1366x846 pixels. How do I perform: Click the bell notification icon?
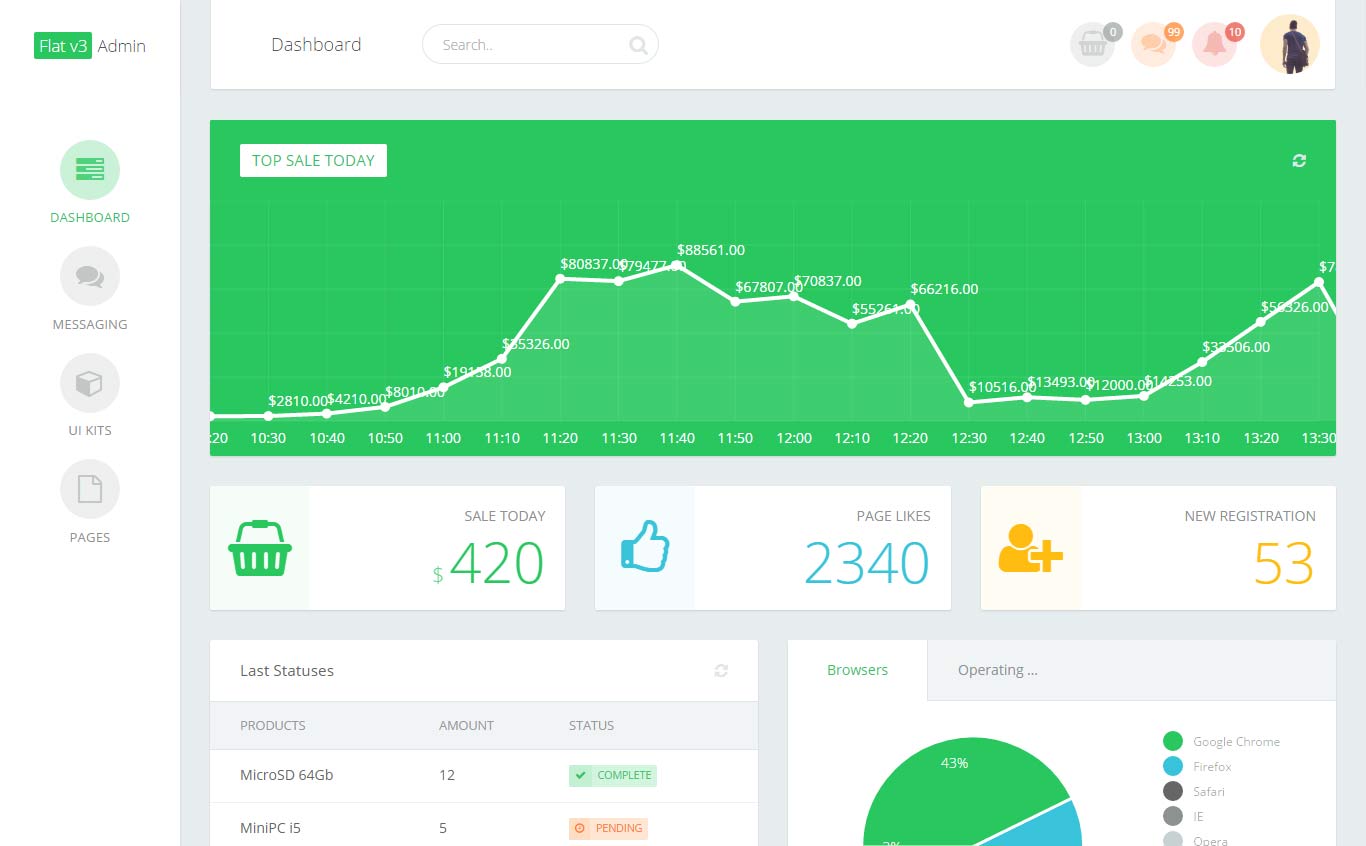click(x=1213, y=44)
